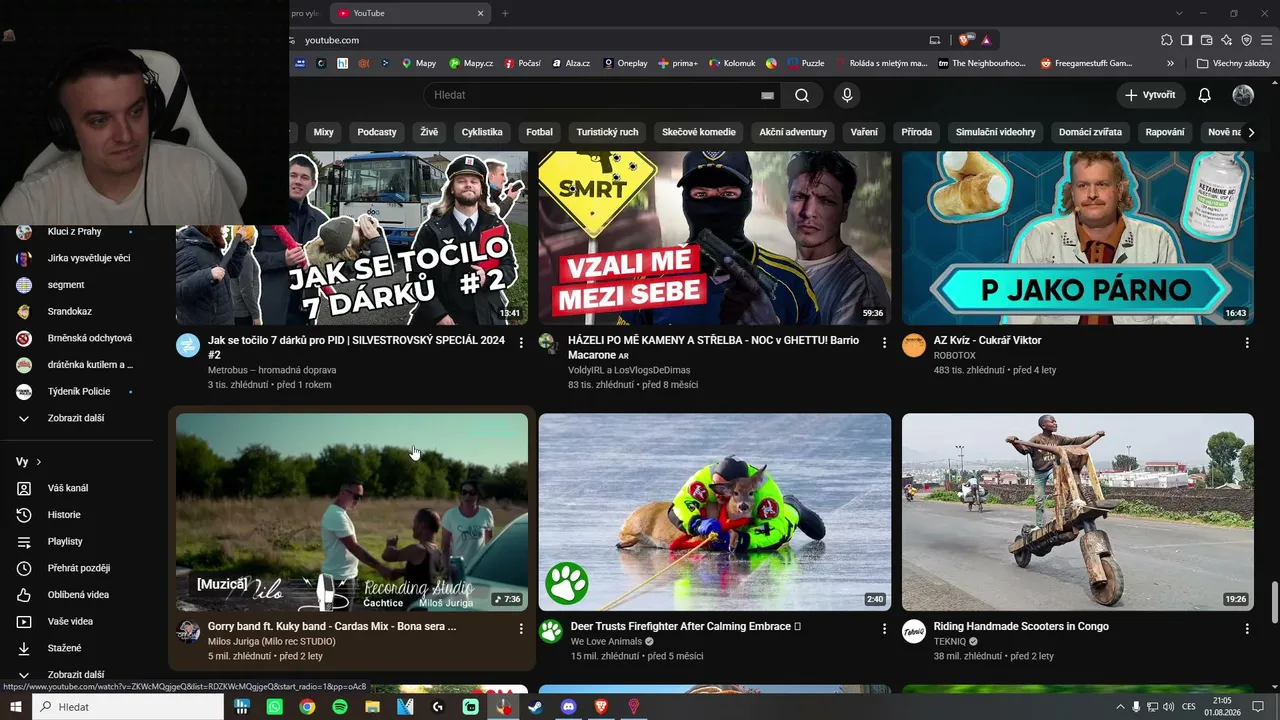Image resolution: width=1280 pixels, height=720 pixels.
Task: Open Windows Start menu
Action: pyautogui.click(x=16, y=707)
